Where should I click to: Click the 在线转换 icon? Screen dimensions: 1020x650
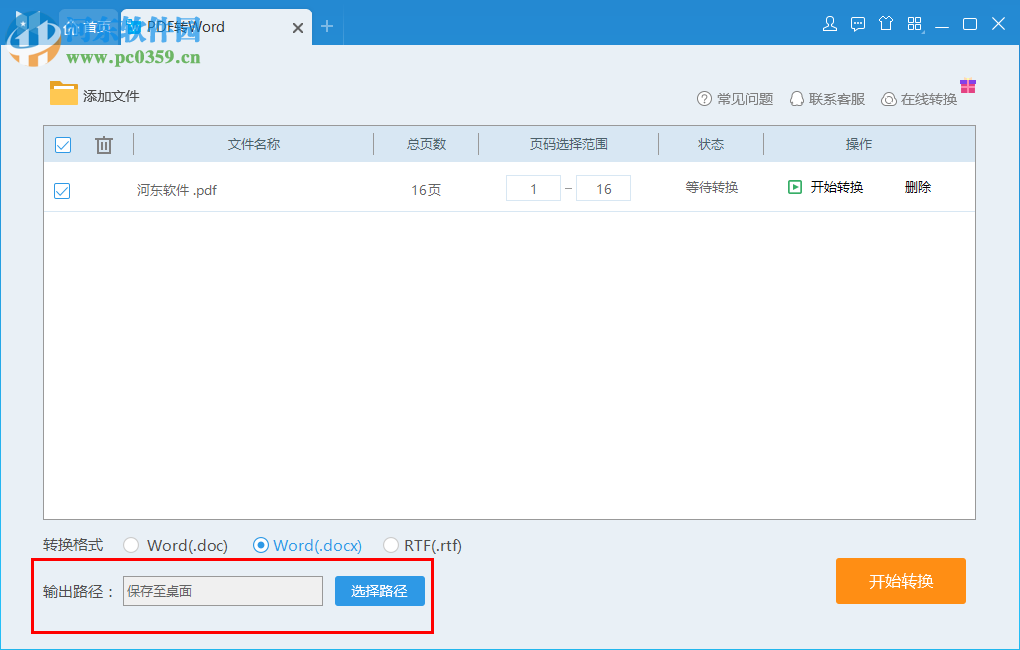[x=889, y=99]
